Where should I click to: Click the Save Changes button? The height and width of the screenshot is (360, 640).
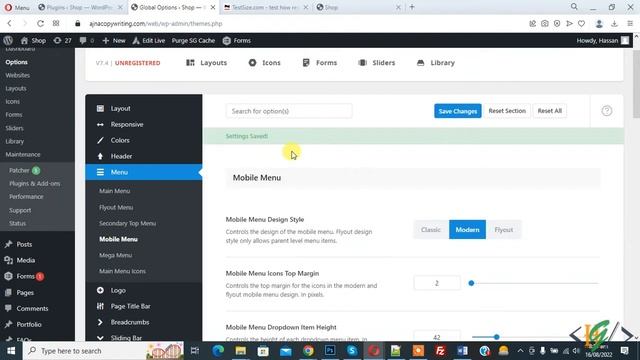[458, 111]
